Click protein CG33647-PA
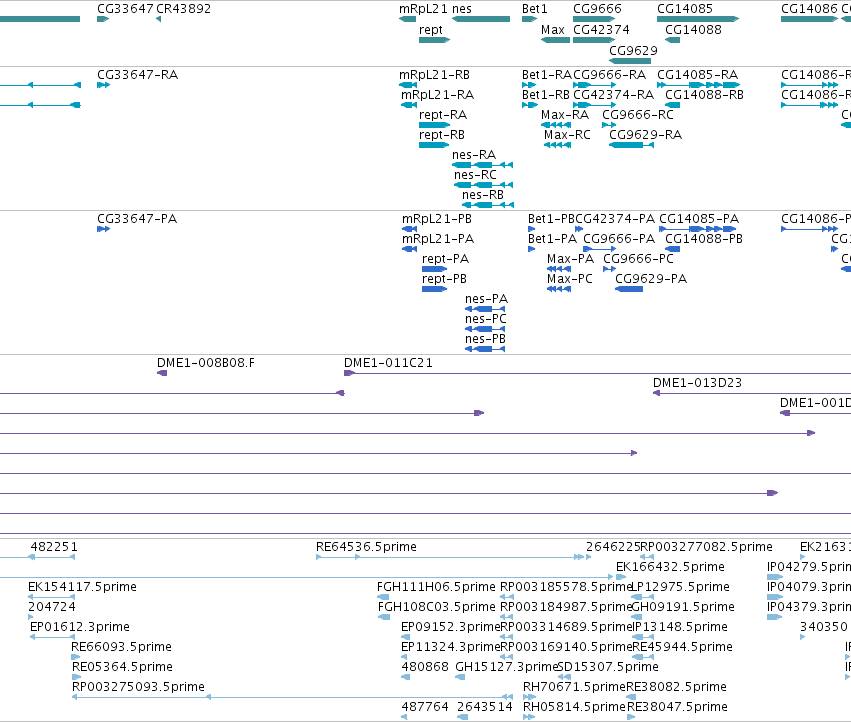The image size is (851, 722). 104,229
